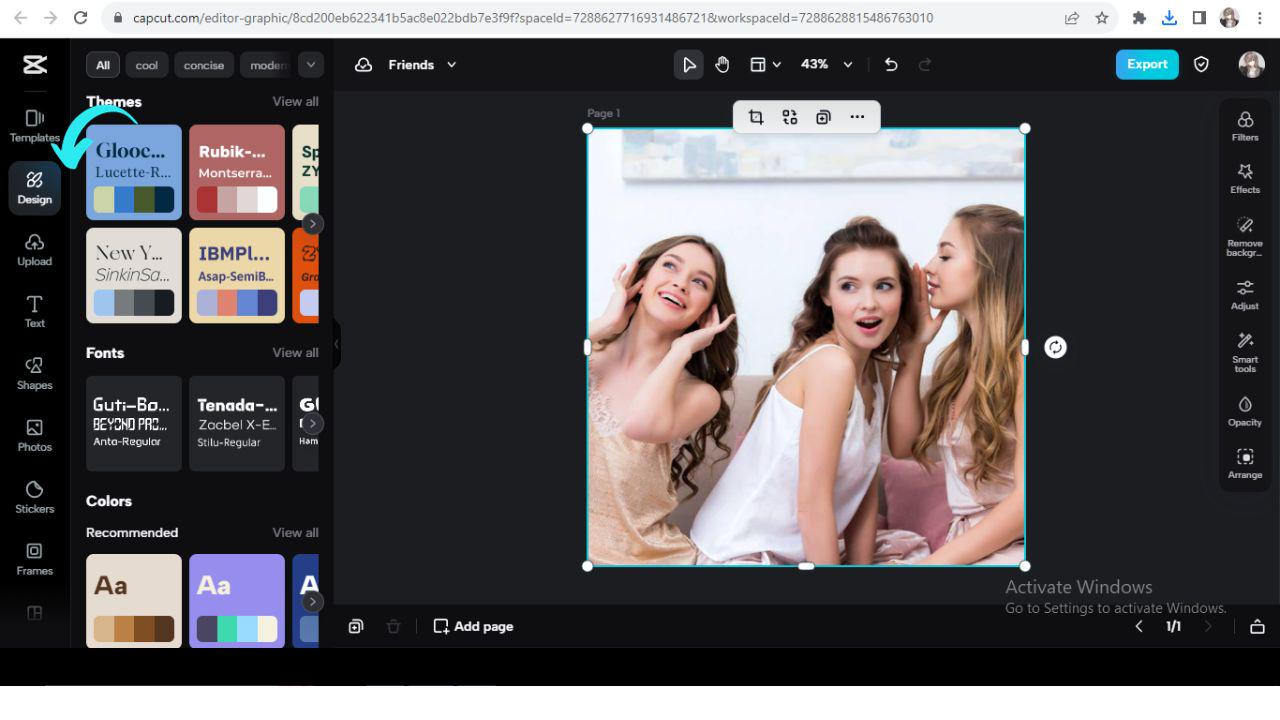View all recommended Fonts
1280x720 pixels.
click(x=295, y=352)
